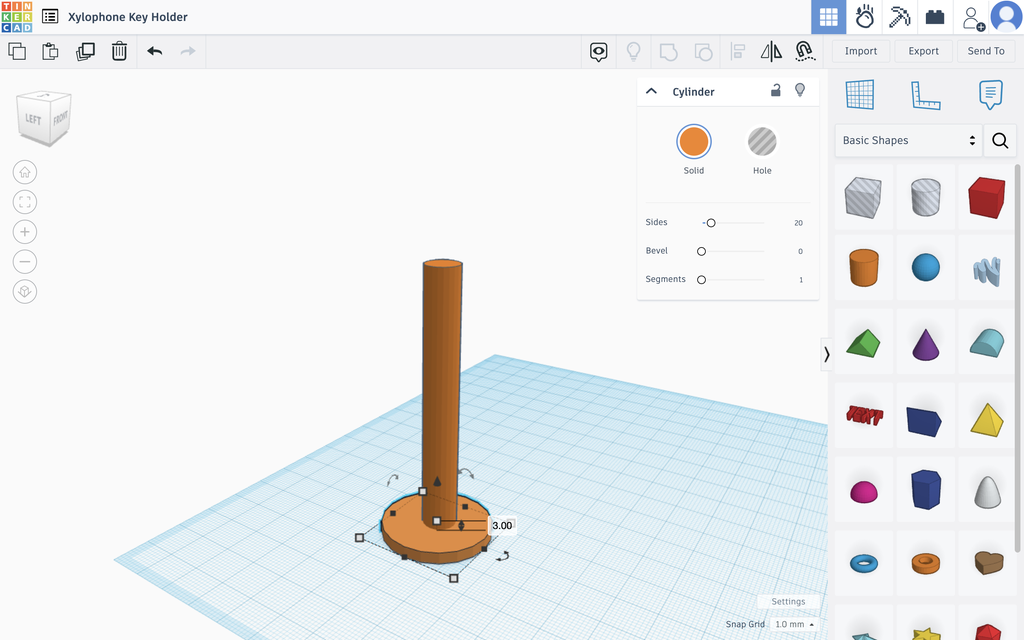
Task: Adjust the Segments slider handle
Action: tap(701, 280)
